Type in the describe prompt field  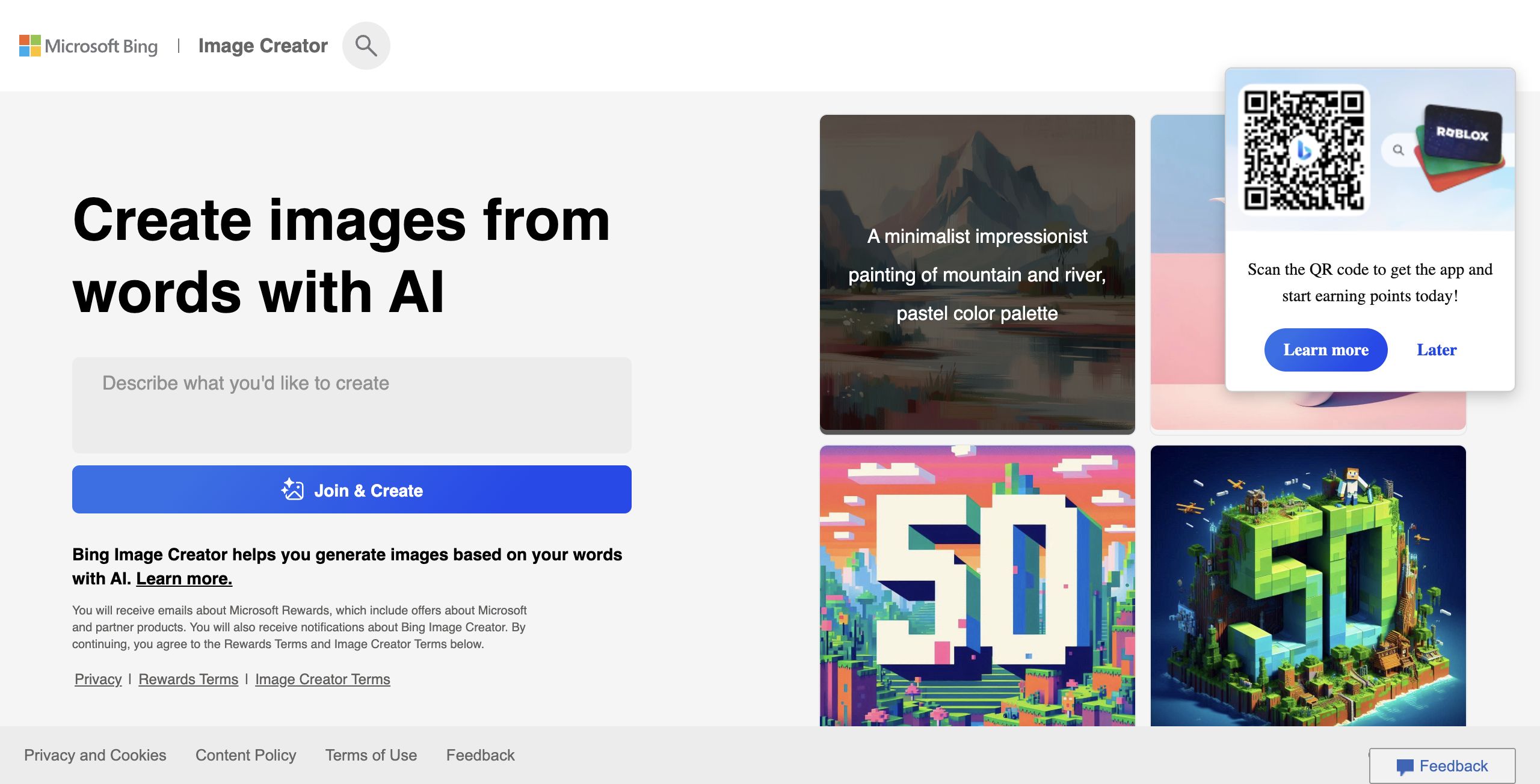(351, 405)
